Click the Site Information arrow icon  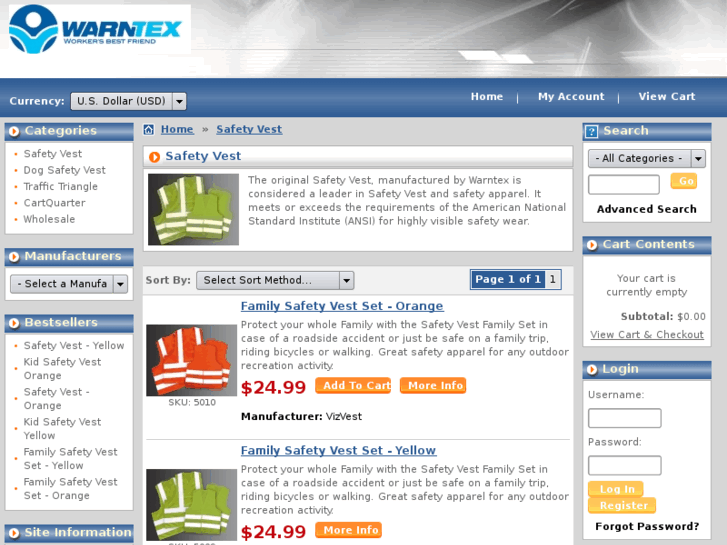pos(14,533)
